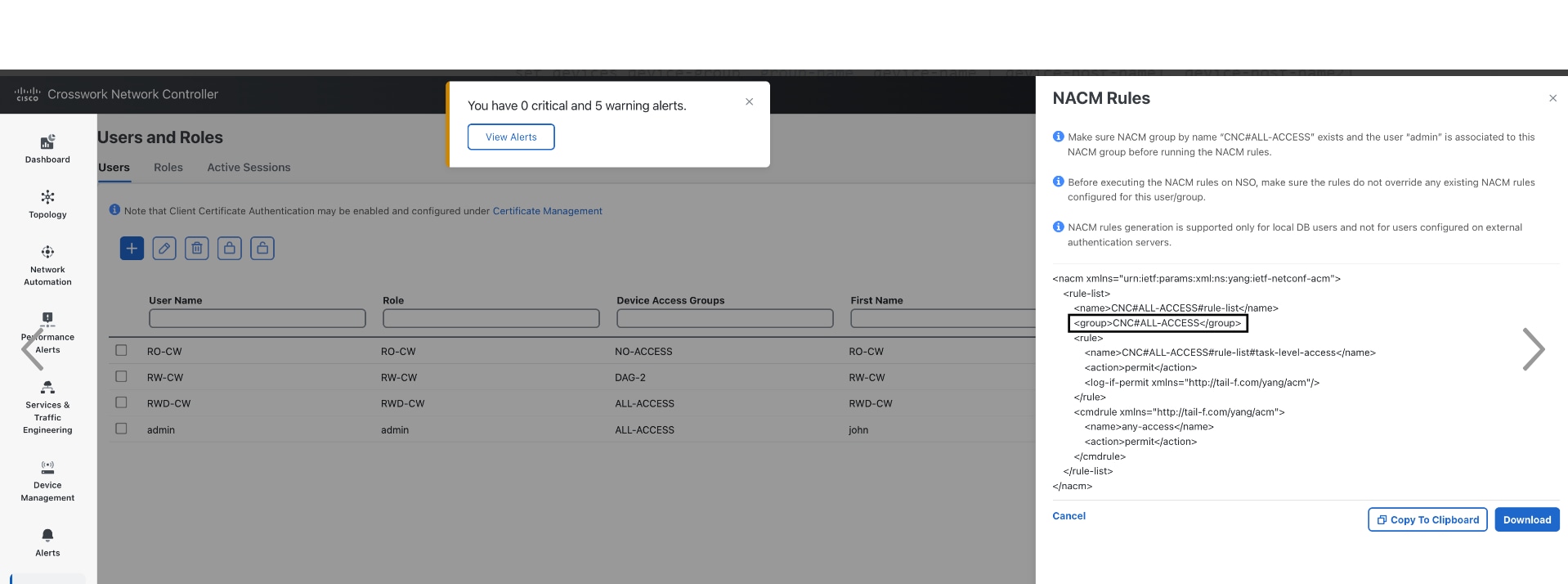Select the RW-CW user checkbox
1568x584 pixels.
(121, 376)
